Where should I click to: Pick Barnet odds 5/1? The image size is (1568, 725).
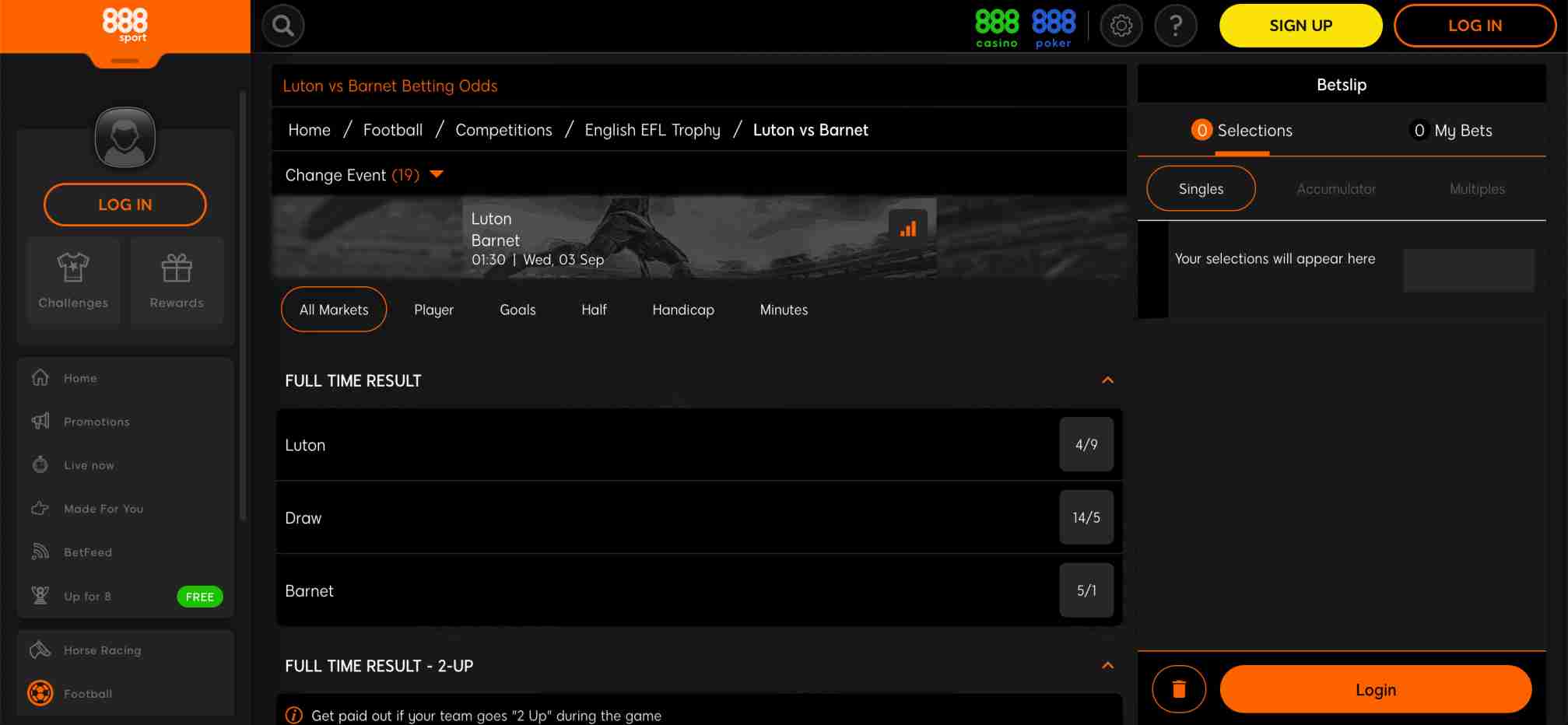click(x=1086, y=590)
